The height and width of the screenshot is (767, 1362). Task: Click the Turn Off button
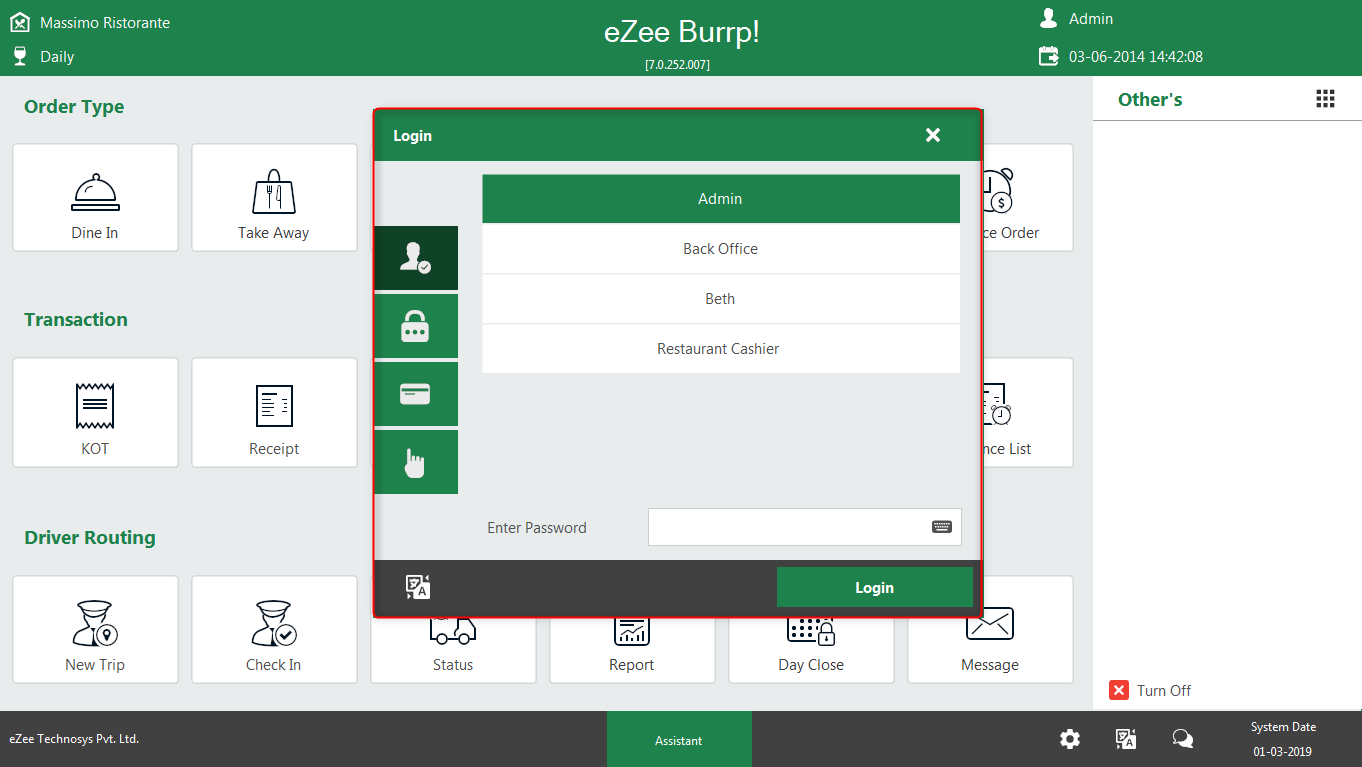point(1150,690)
